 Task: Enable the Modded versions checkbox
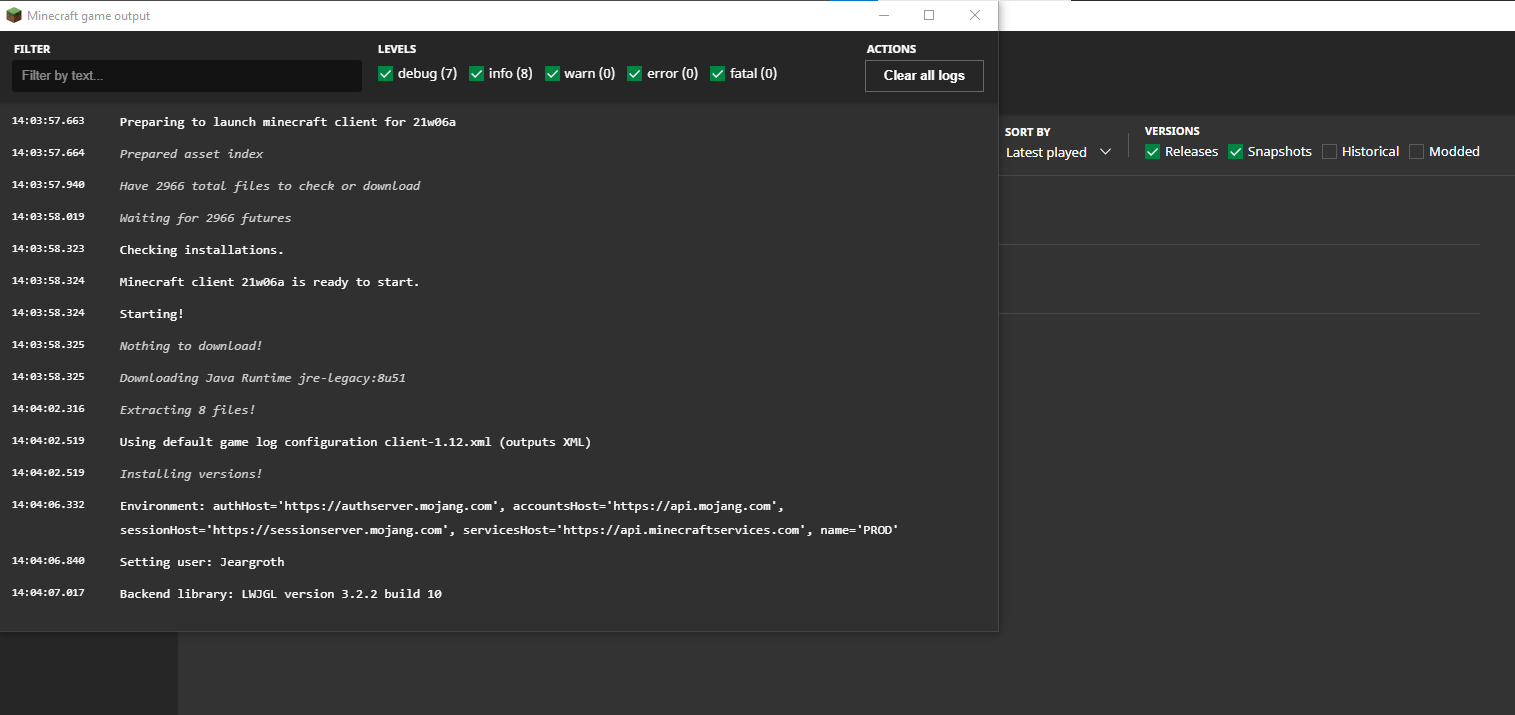coord(1416,152)
